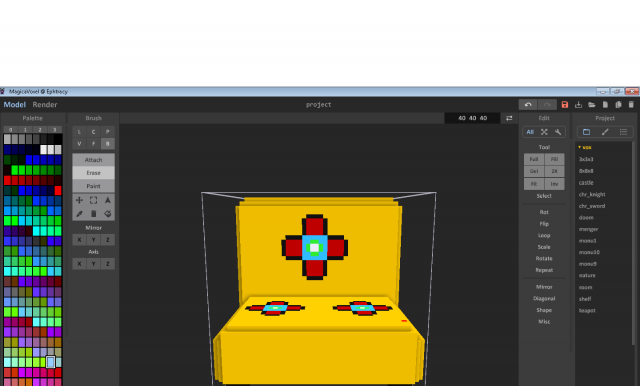Expand the Scale section
This screenshot has width=640, height=386.
click(x=544, y=247)
